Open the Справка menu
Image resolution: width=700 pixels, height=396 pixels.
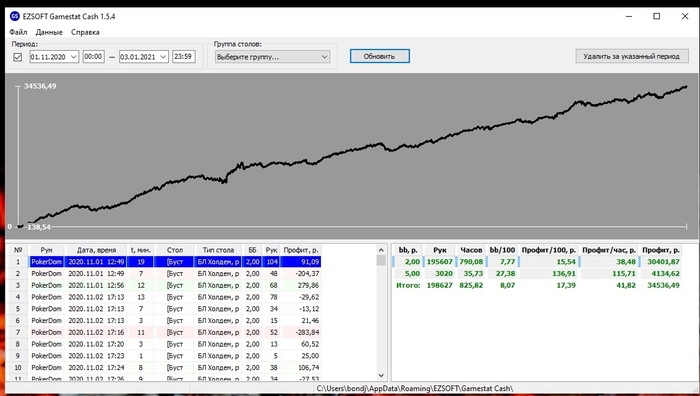point(85,32)
